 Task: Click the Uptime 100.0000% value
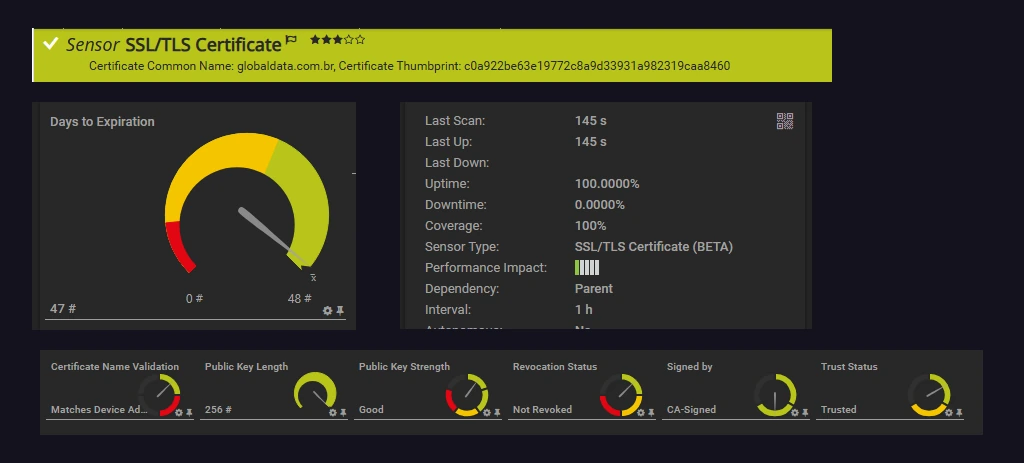[x=607, y=184]
